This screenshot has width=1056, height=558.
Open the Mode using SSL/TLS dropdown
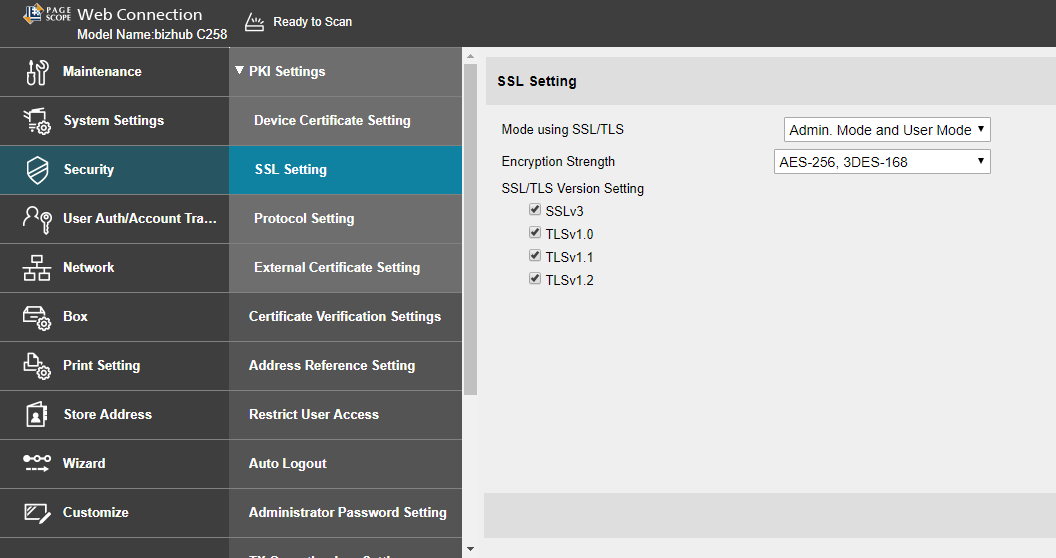tap(887, 130)
